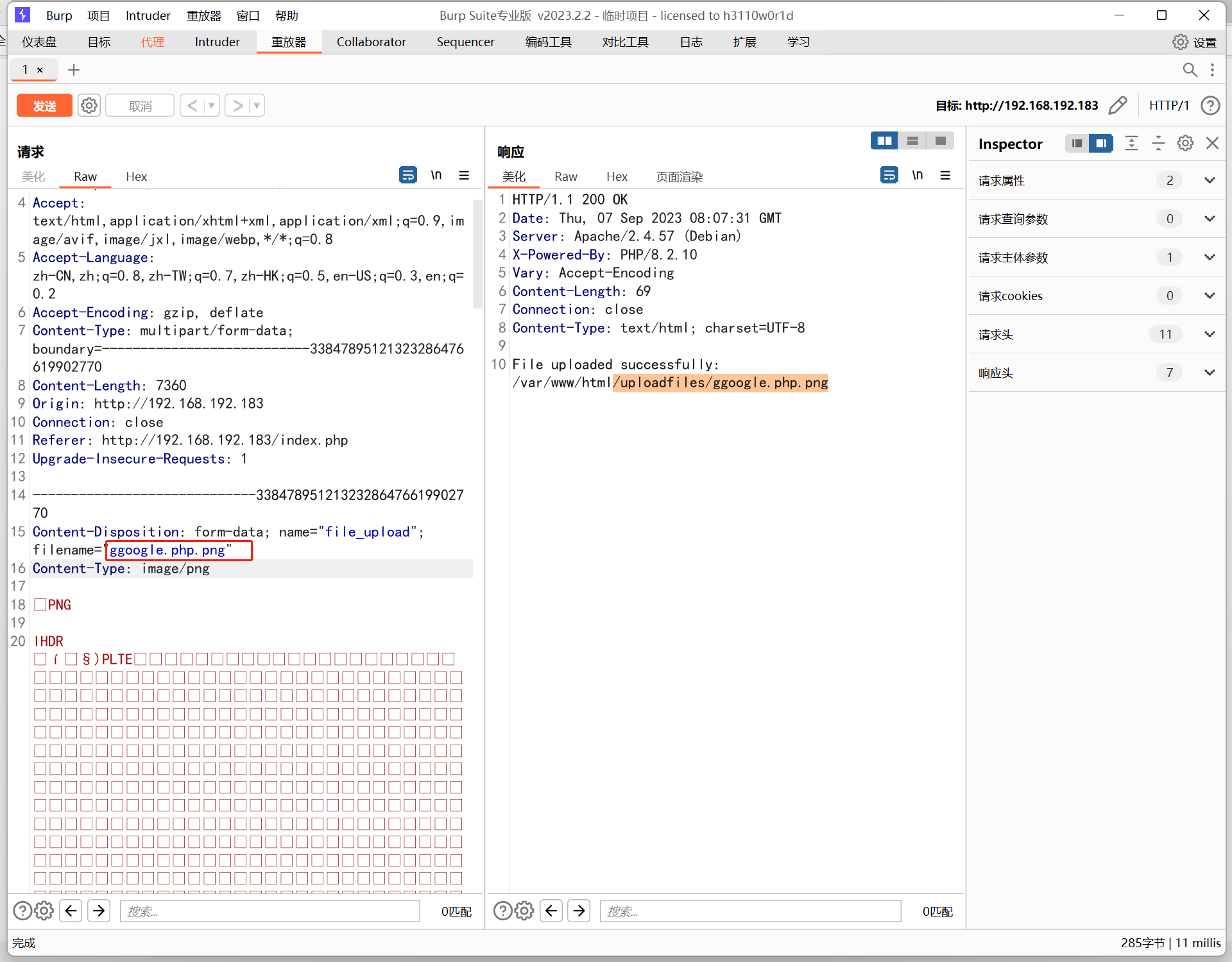Focus the request pane search field
This screenshot has width=1232, height=962.
269,911
